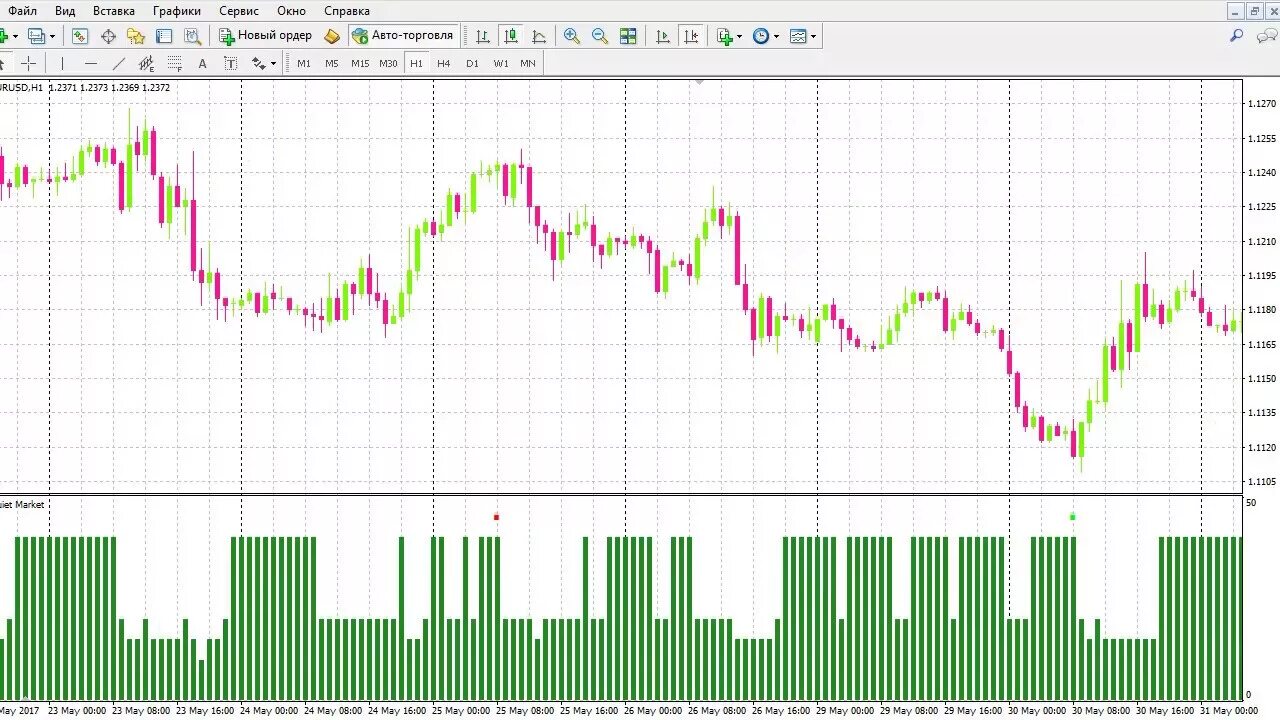This screenshot has height=720, width=1280.
Task: Switch to bar chart display
Action: point(483,36)
